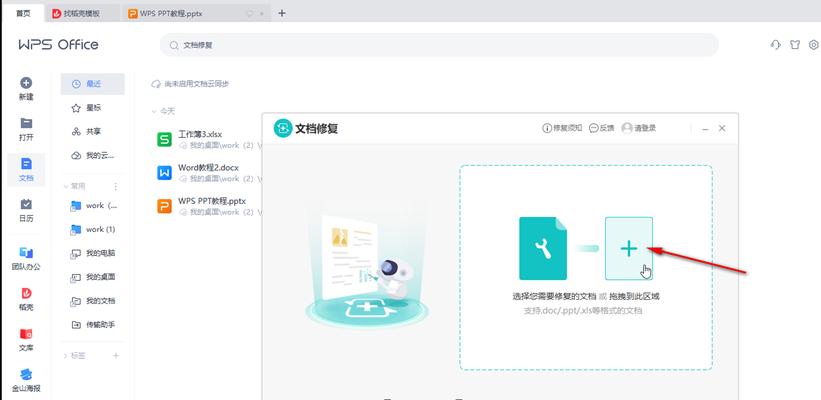Open the settings gear icon at top right

click(814, 45)
